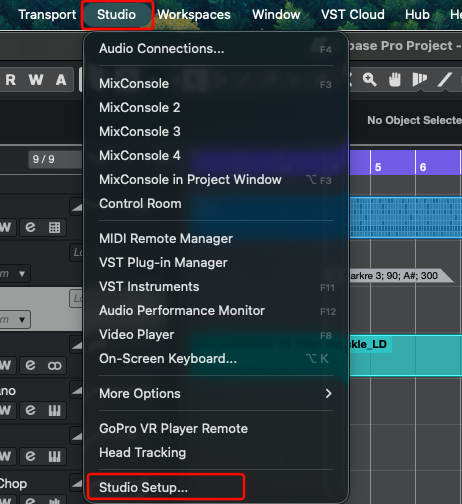This screenshot has width=462, height=504.
Task: Open drum map grid icon on track
Action: point(55,227)
